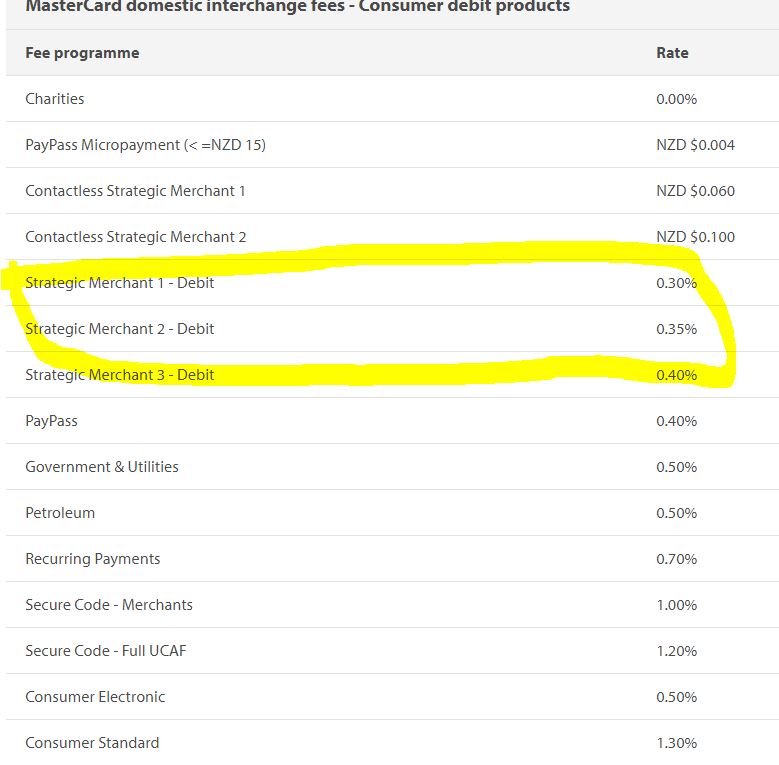Click the Consumer Standard row label
Image resolution: width=779 pixels, height=765 pixels.
pos(92,743)
